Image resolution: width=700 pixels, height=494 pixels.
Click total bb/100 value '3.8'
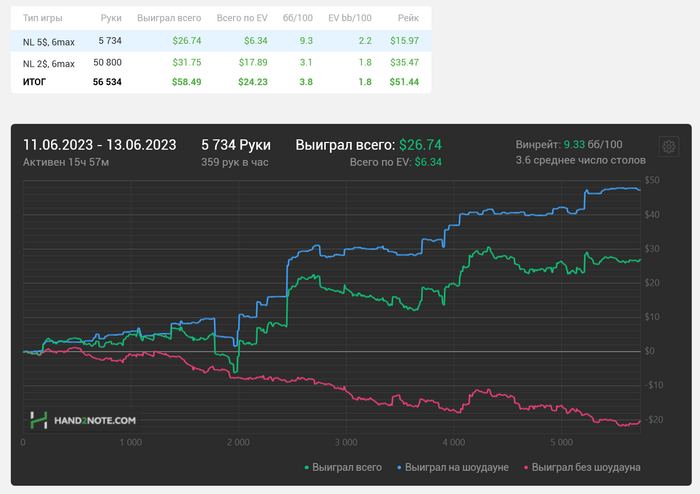tap(306, 82)
